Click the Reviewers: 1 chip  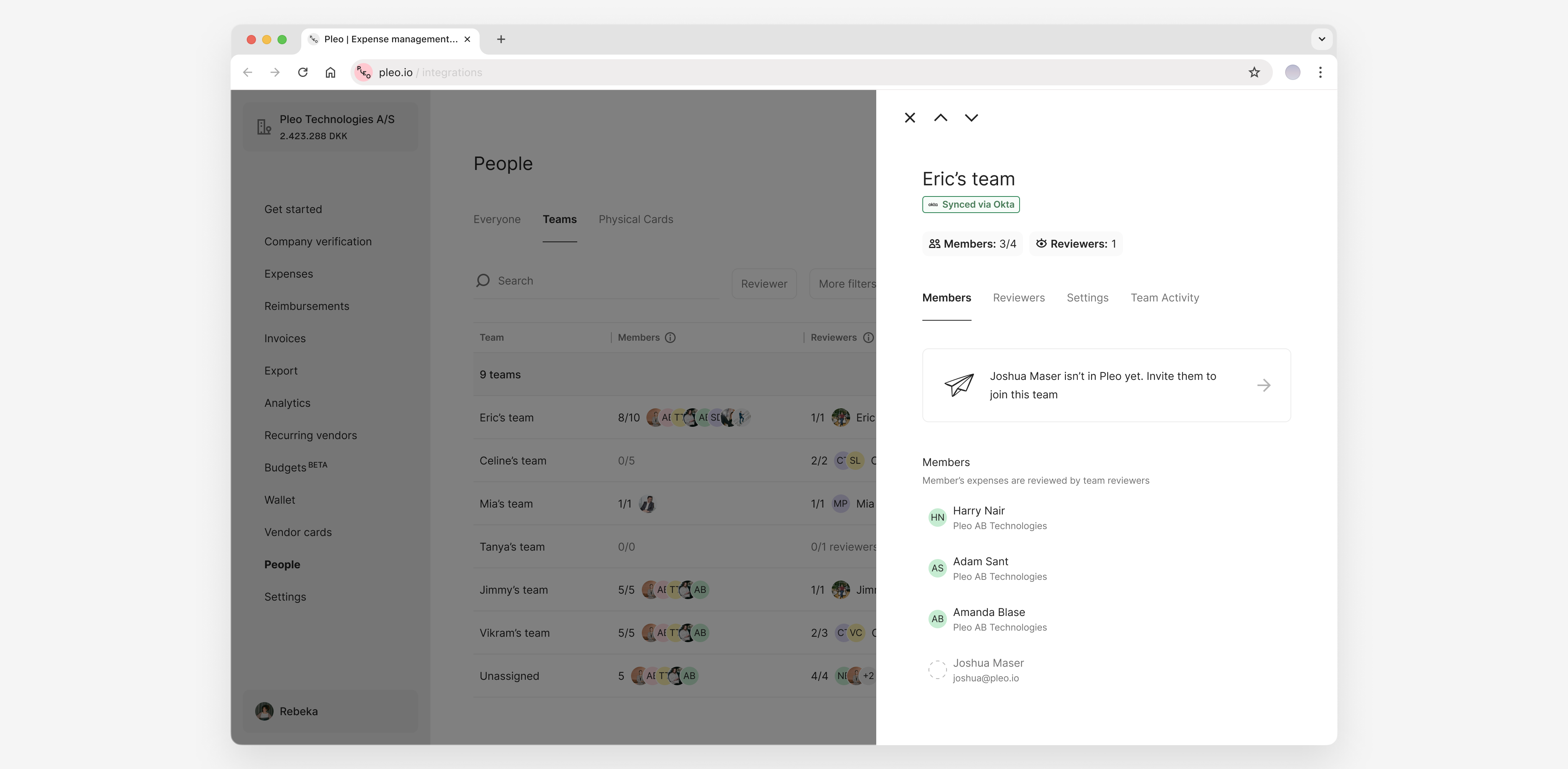(x=1076, y=244)
